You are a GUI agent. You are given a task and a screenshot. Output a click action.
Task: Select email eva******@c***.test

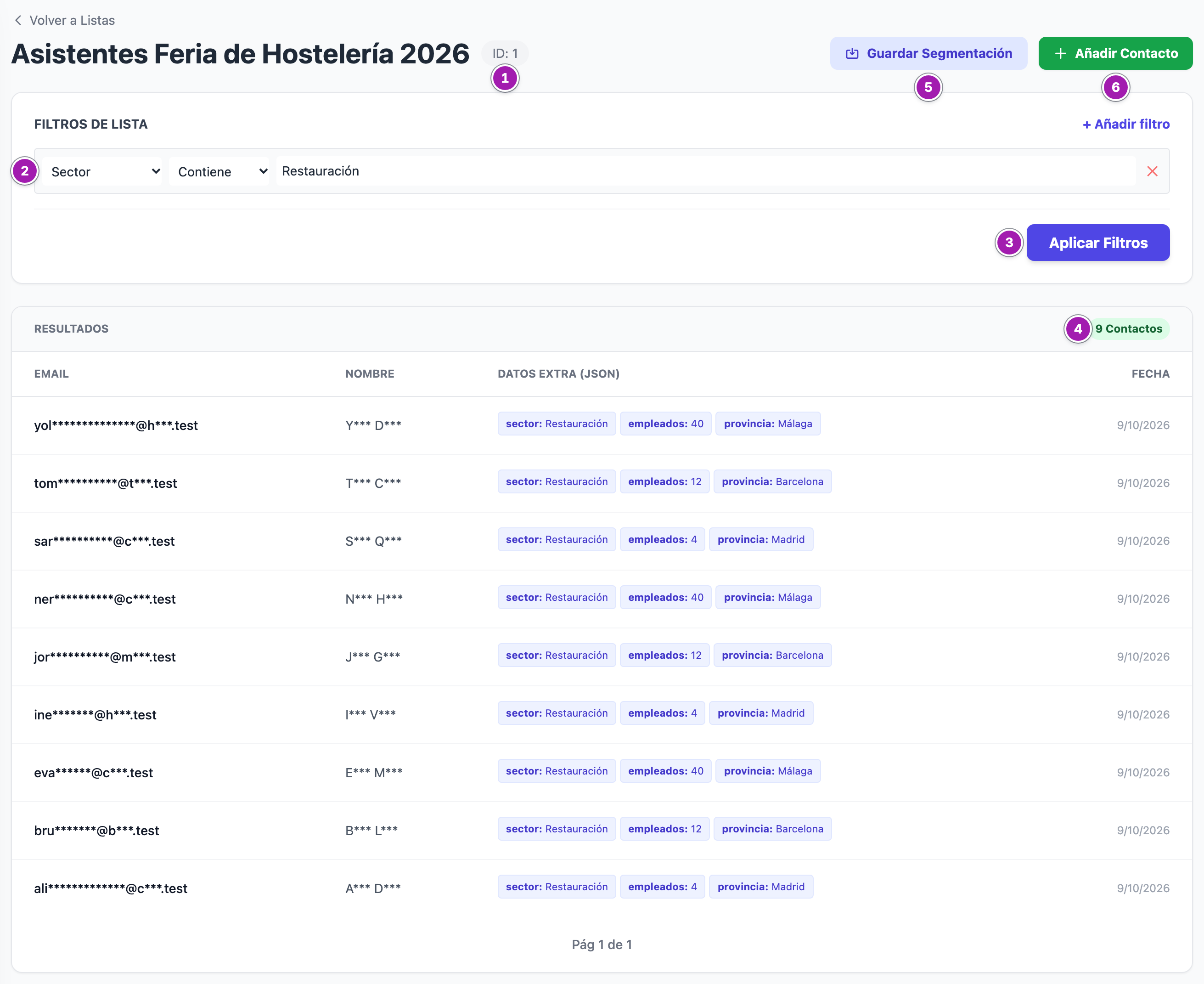click(x=94, y=772)
